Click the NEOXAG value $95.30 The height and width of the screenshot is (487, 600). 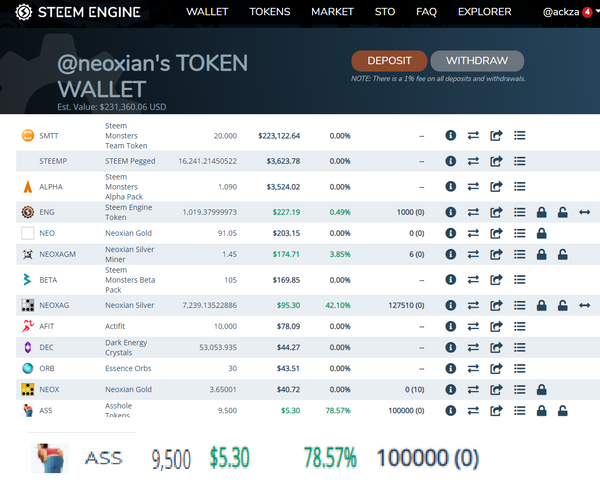click(289, 305)
